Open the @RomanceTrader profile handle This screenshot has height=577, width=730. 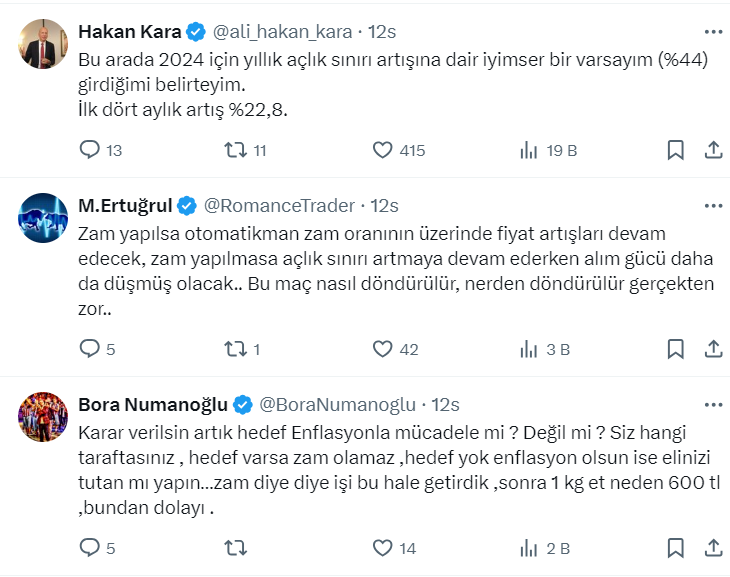[x=279, y=206]
